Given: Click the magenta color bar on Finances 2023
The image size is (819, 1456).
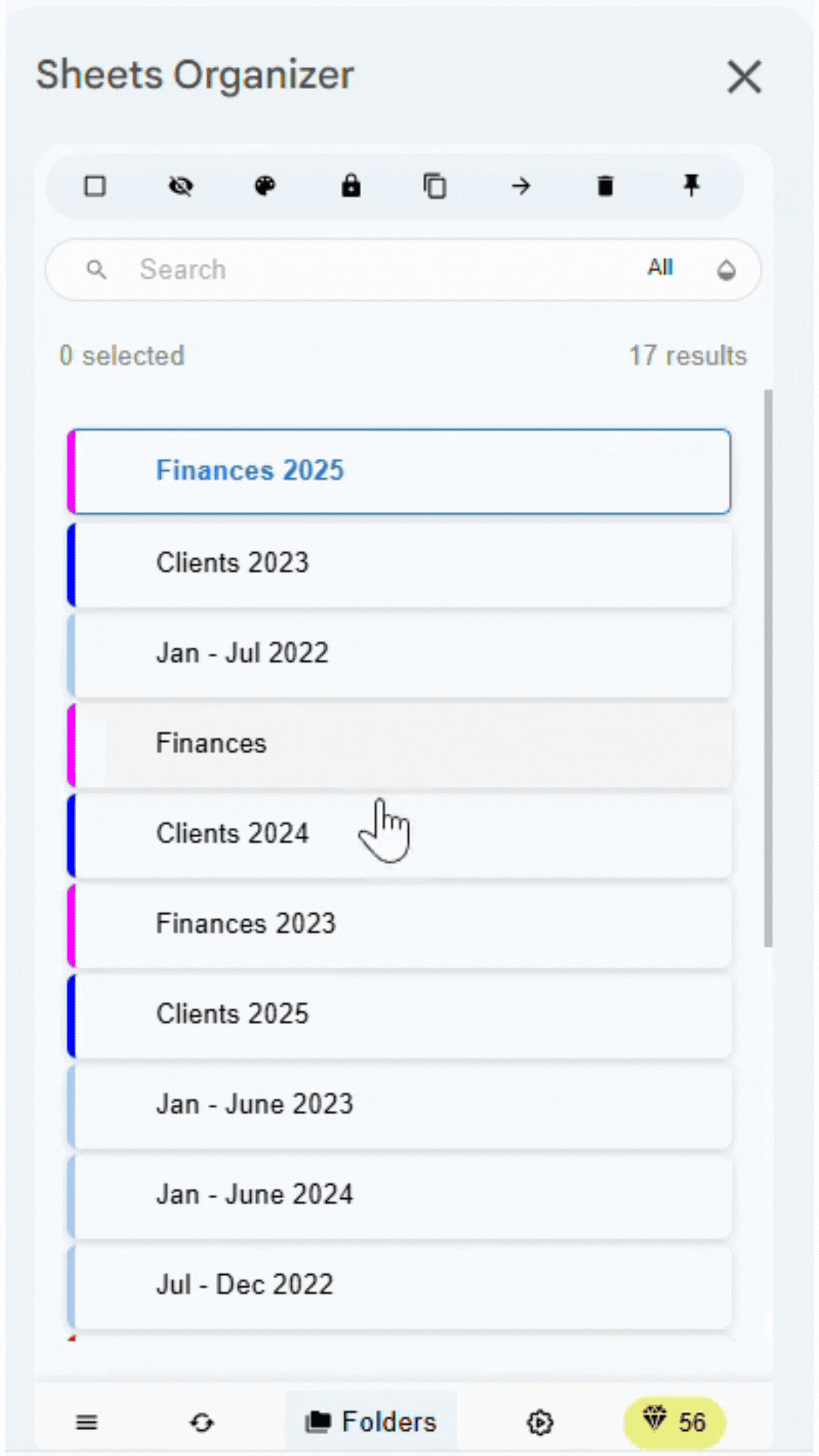Looking at the screenshot, I should tap(71, 924).
